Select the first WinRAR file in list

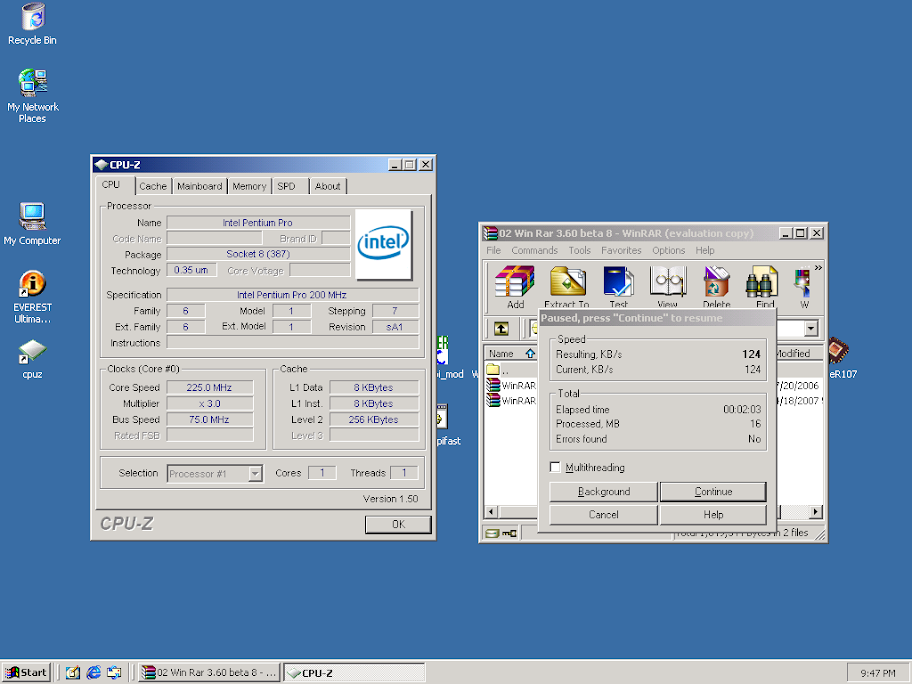point(512,385)
